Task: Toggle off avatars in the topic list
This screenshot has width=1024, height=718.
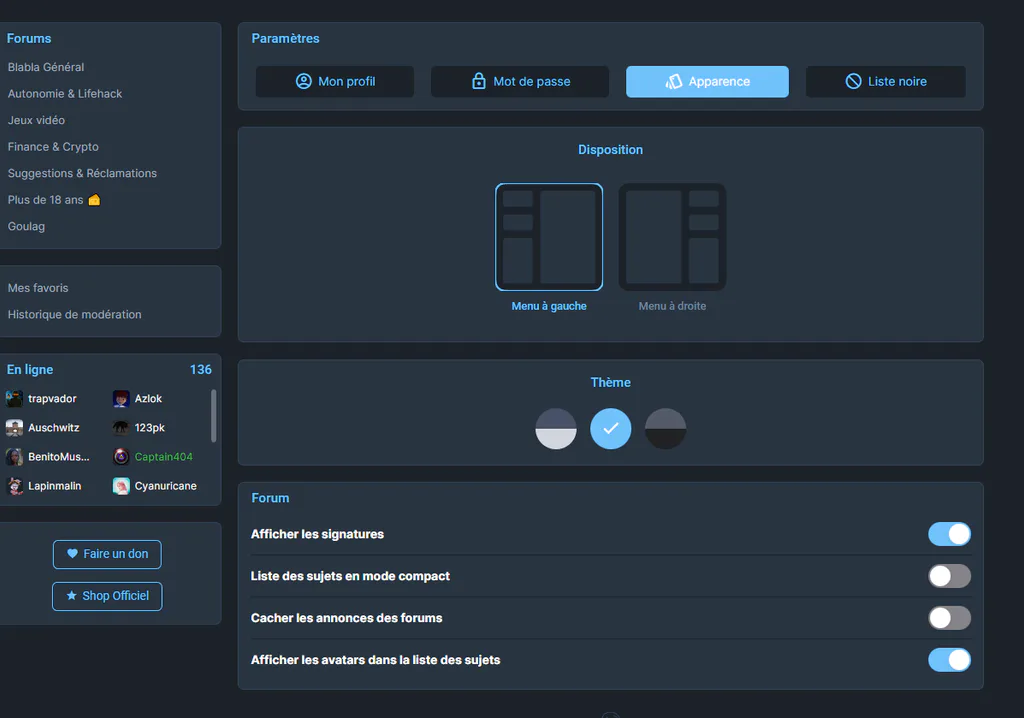Action: coord(950,660)
